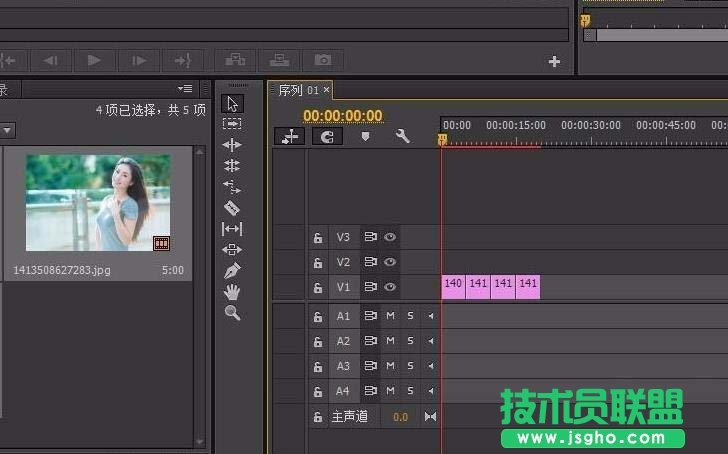Click project panel scroll up arrow
This screenshot has height=454, width=728.
(200, 151)
